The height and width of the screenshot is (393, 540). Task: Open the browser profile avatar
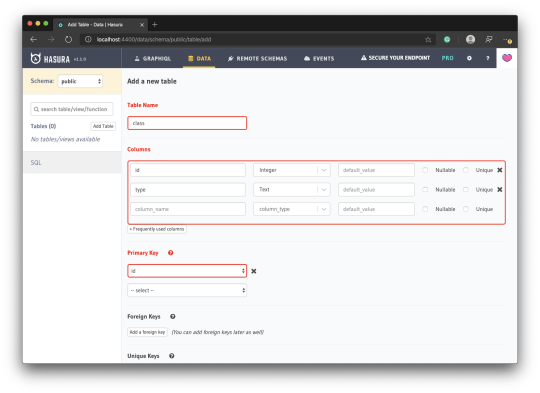[470, 39]
